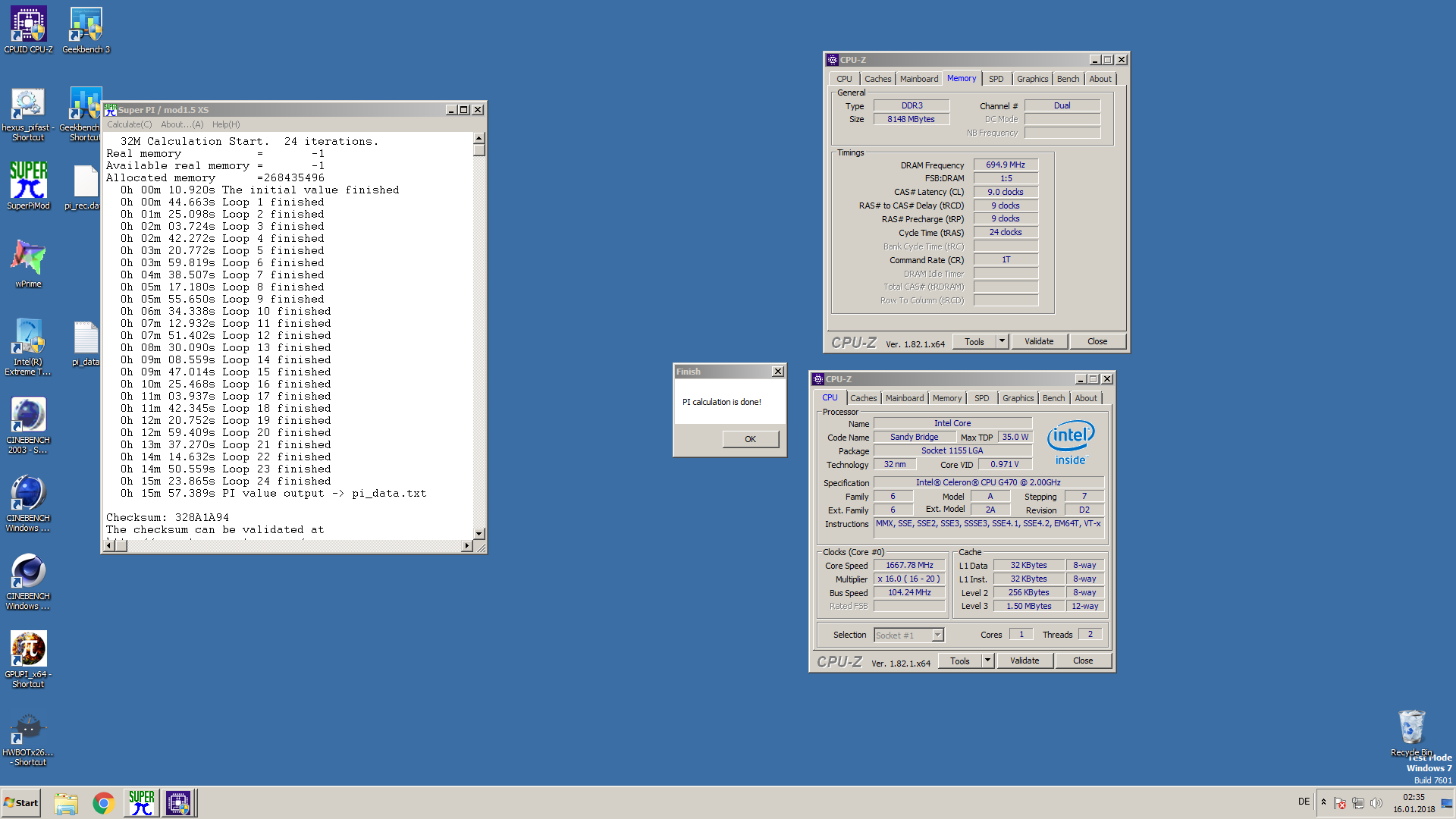
Task: Click the Core Speed 1667.78 MHz field
Action: (909, 565)
